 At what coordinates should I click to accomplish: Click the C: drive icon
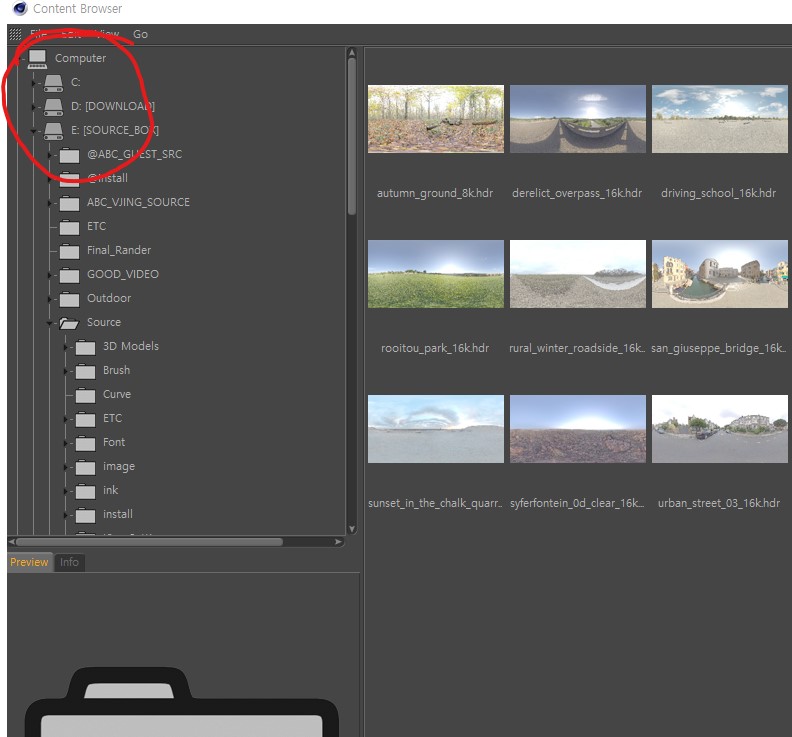pos(53,83)
